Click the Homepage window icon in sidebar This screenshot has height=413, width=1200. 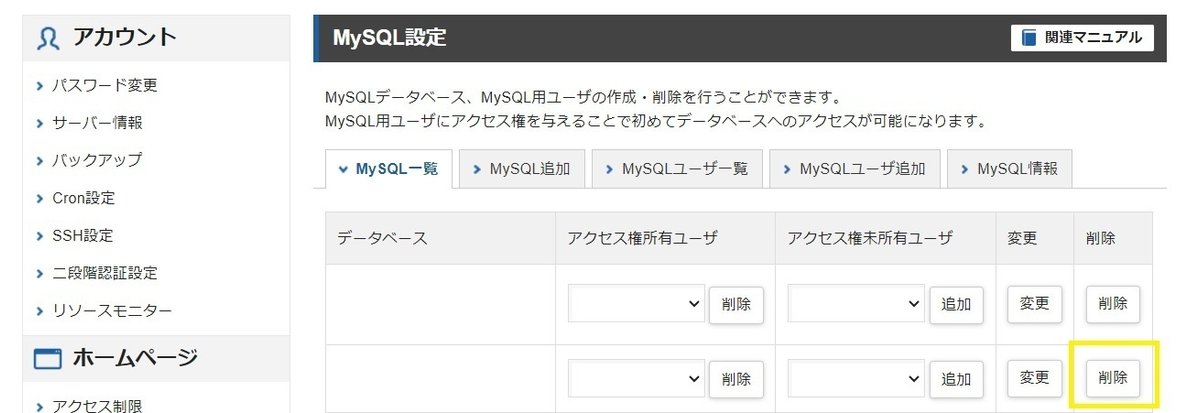pyautogui.click(x=47, y=358)
